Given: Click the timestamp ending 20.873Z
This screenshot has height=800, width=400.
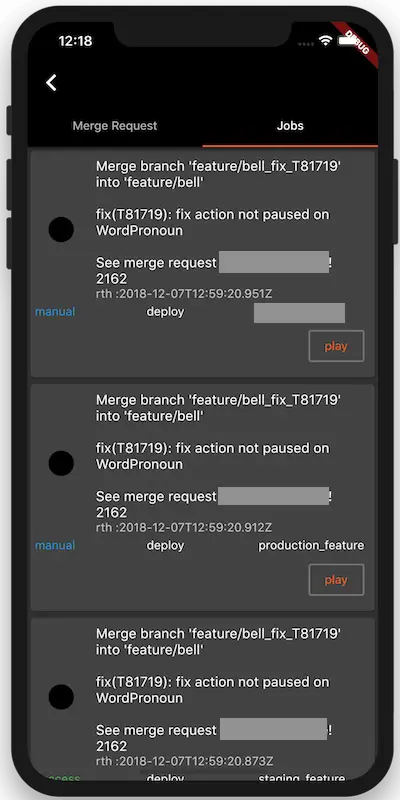Looking at the screenshot, I should click(x=184, y=761).
